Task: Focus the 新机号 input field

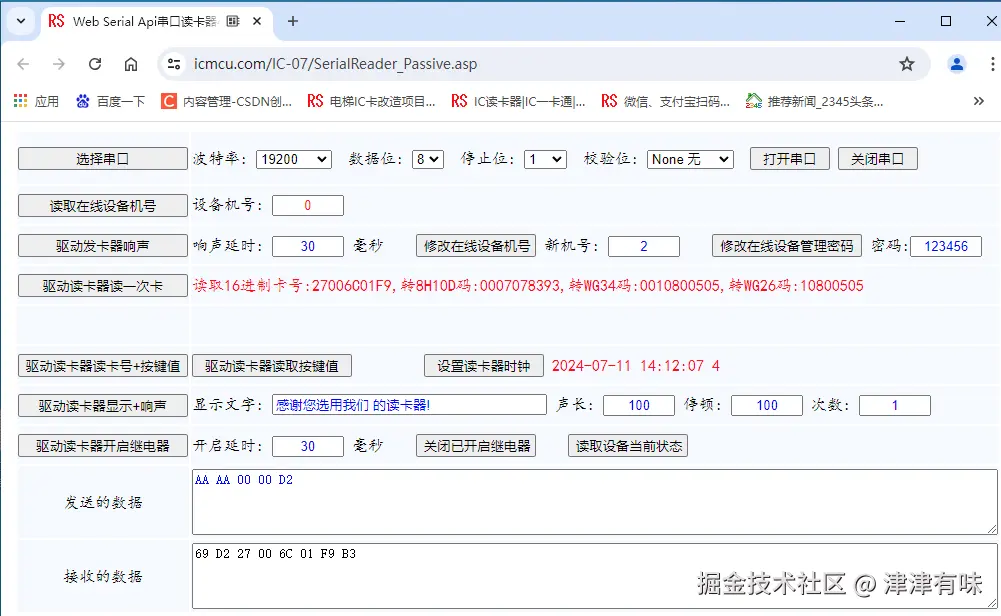Action: click(x=644, y=246)
